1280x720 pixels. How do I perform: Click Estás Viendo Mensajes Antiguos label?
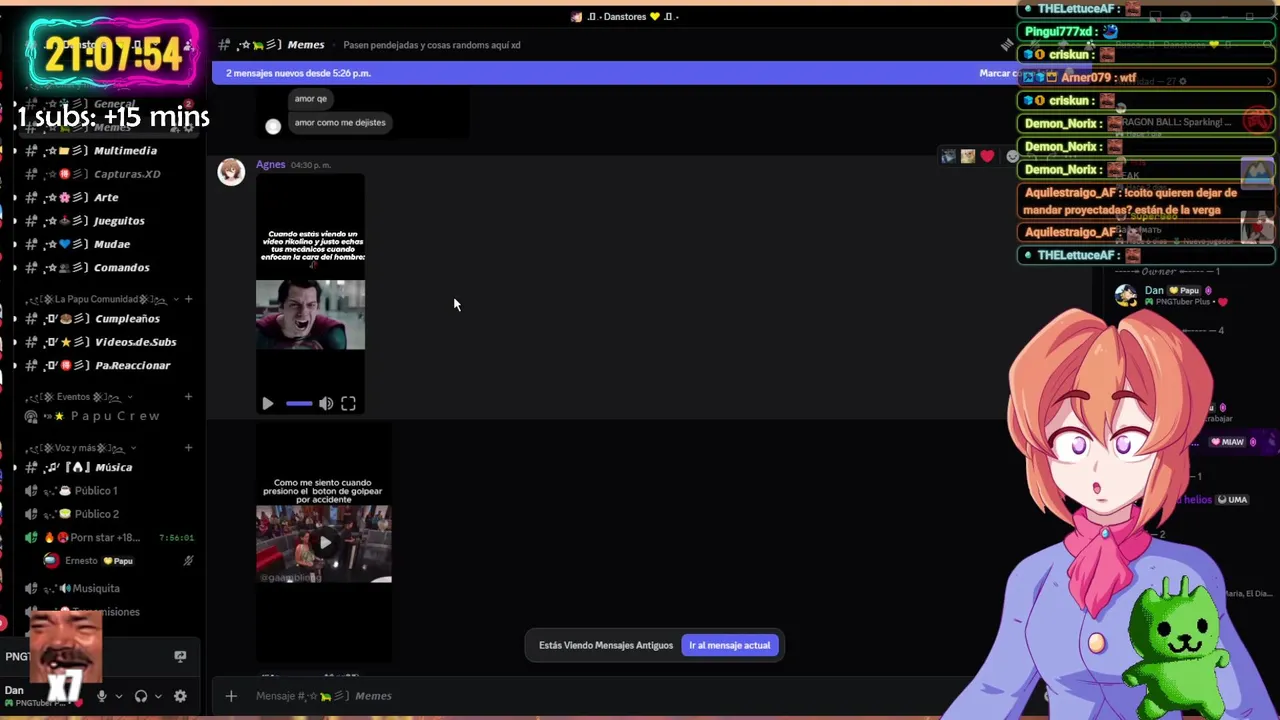(x=606, y=645)
